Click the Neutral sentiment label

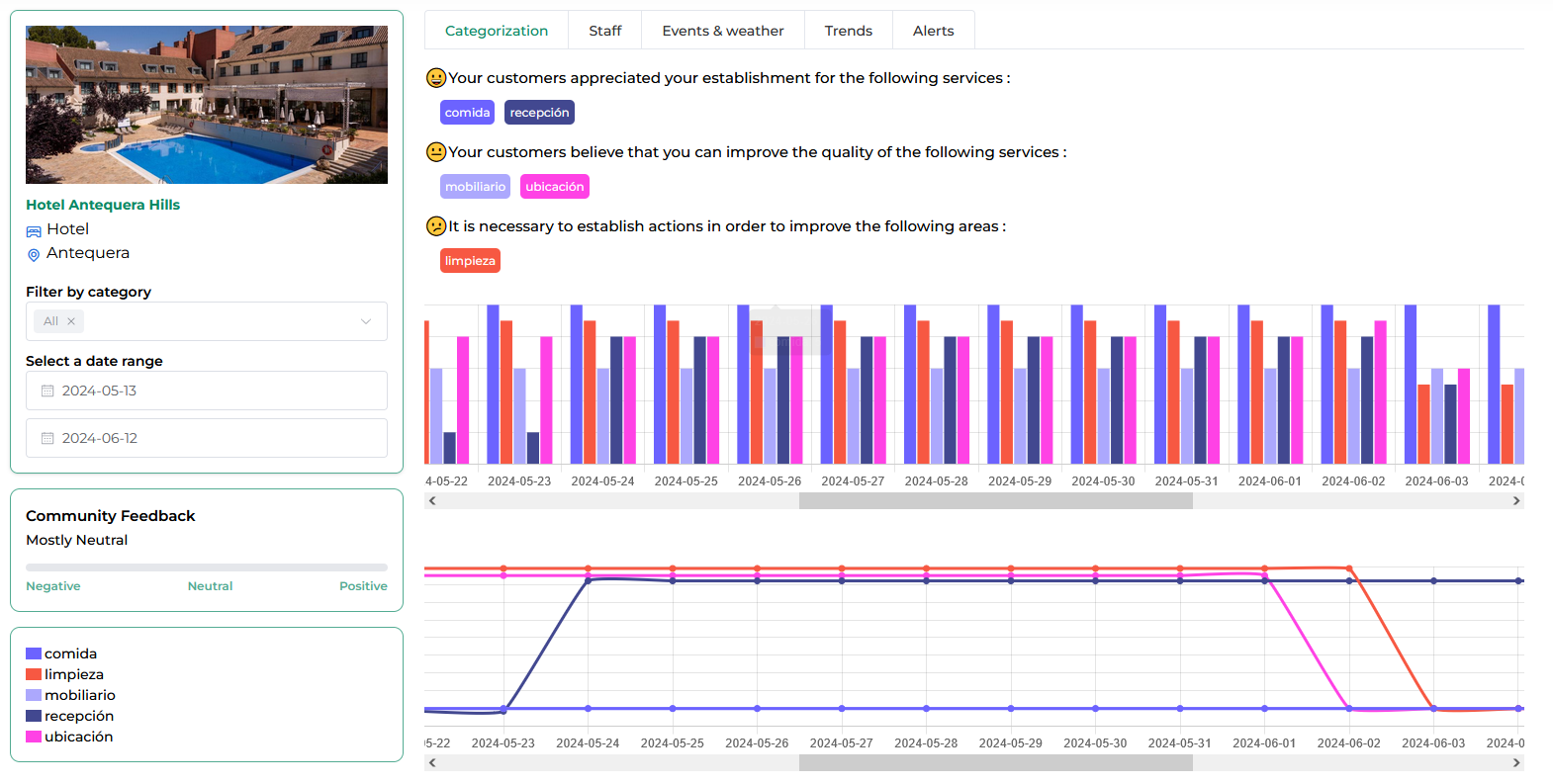tap(210, 586)
